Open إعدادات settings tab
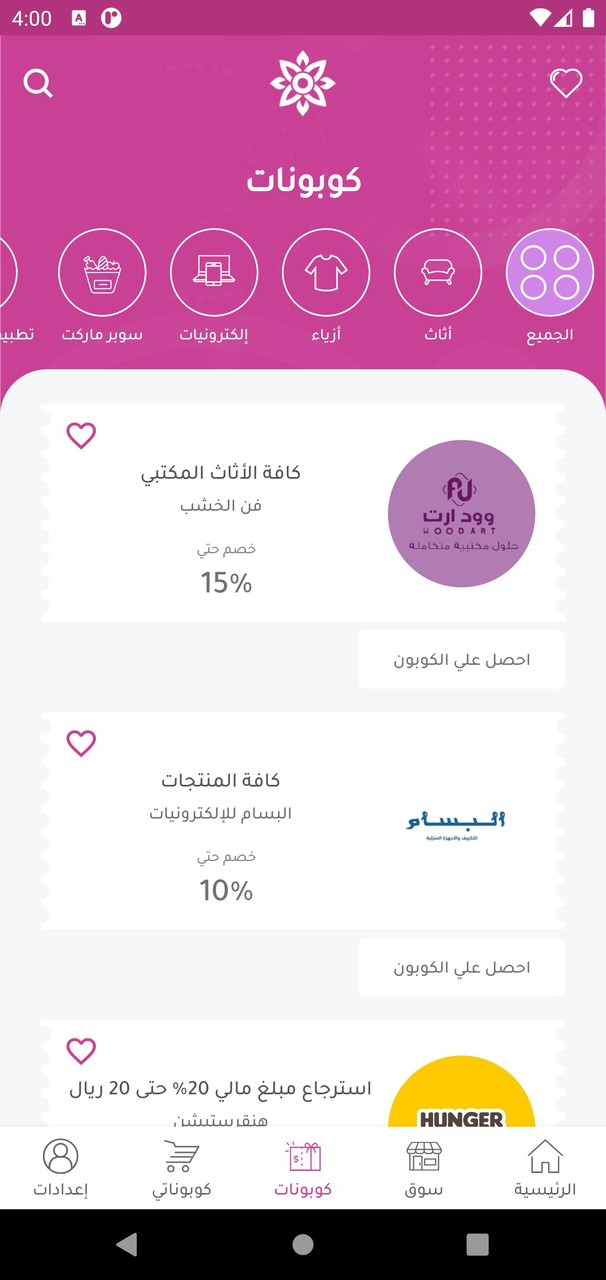This screenshot has width=606, height=1280. [x=61, y=1168]
